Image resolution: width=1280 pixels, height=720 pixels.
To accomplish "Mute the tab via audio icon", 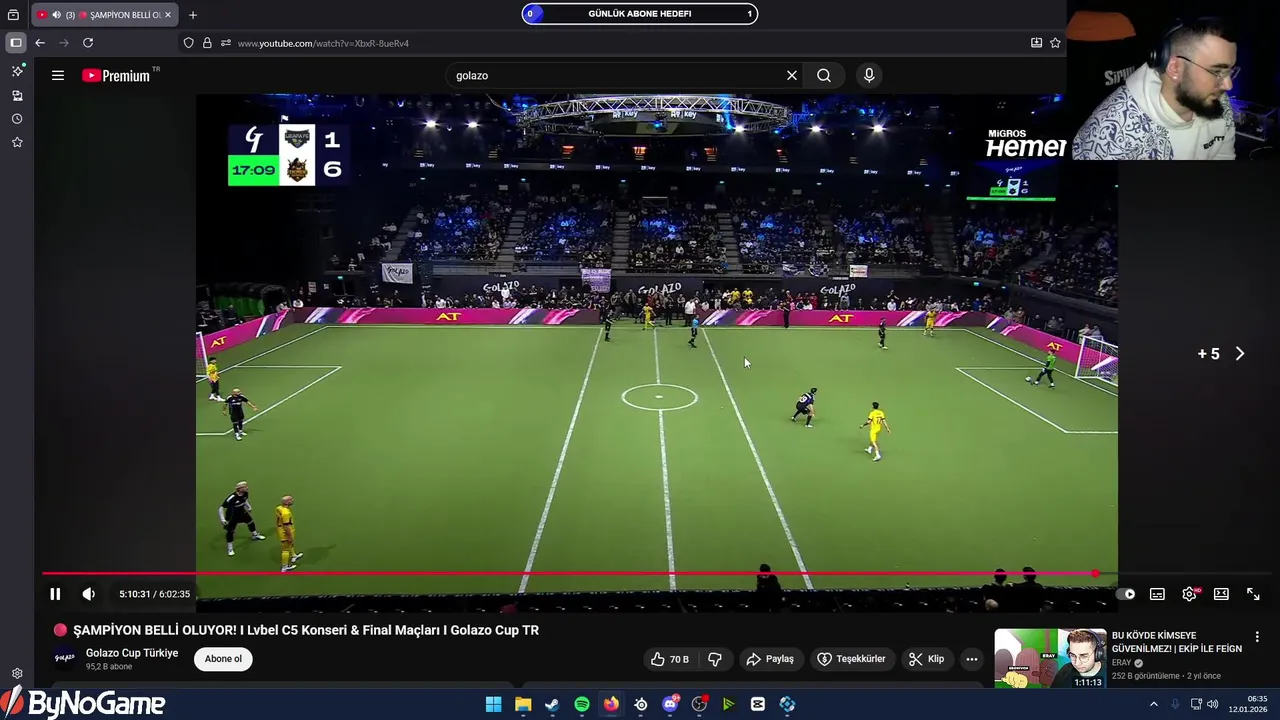I will coord(56,15).
